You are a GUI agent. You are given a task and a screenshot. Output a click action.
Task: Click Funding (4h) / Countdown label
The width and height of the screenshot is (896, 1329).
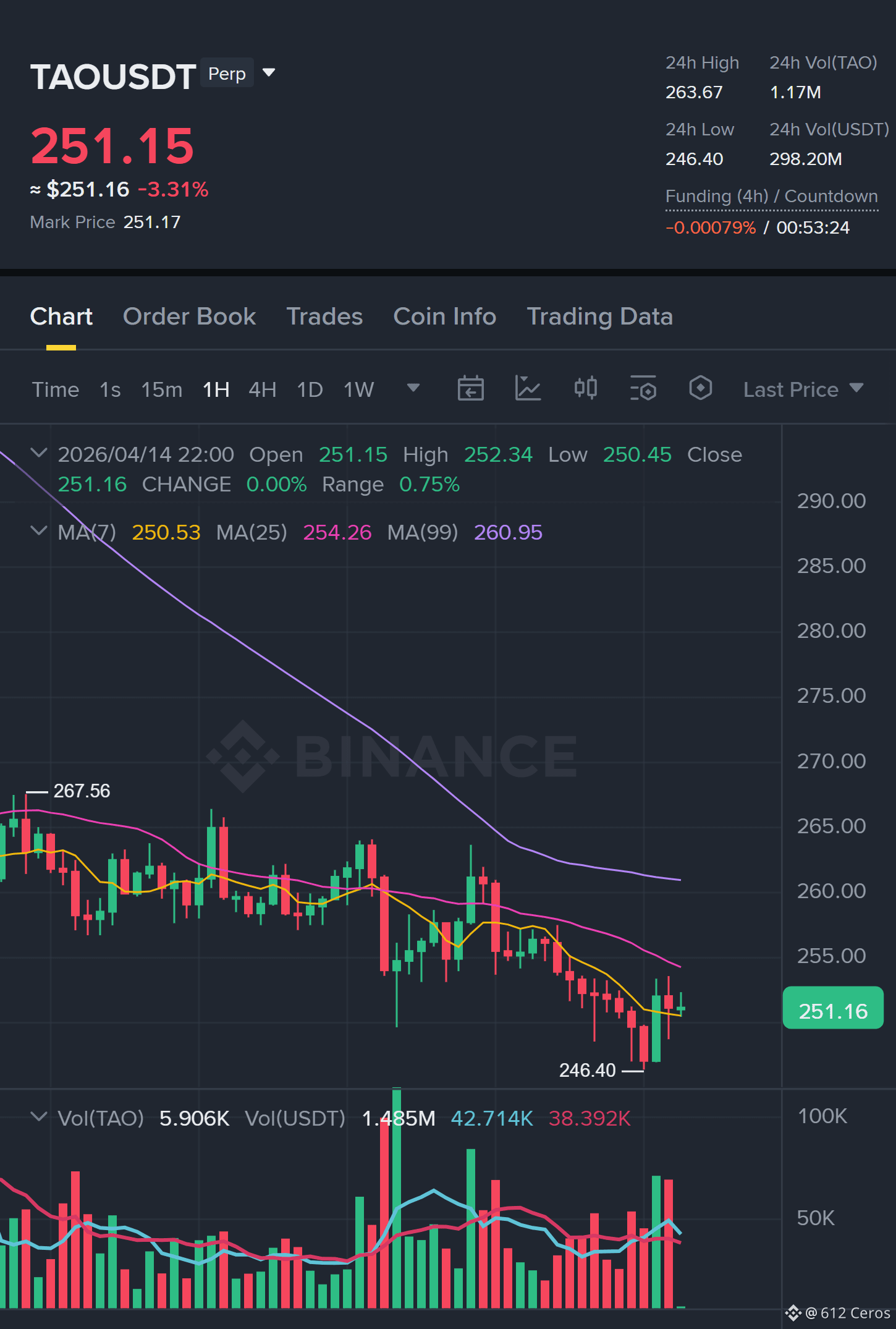pyautogui.click(x=771, y=197)
